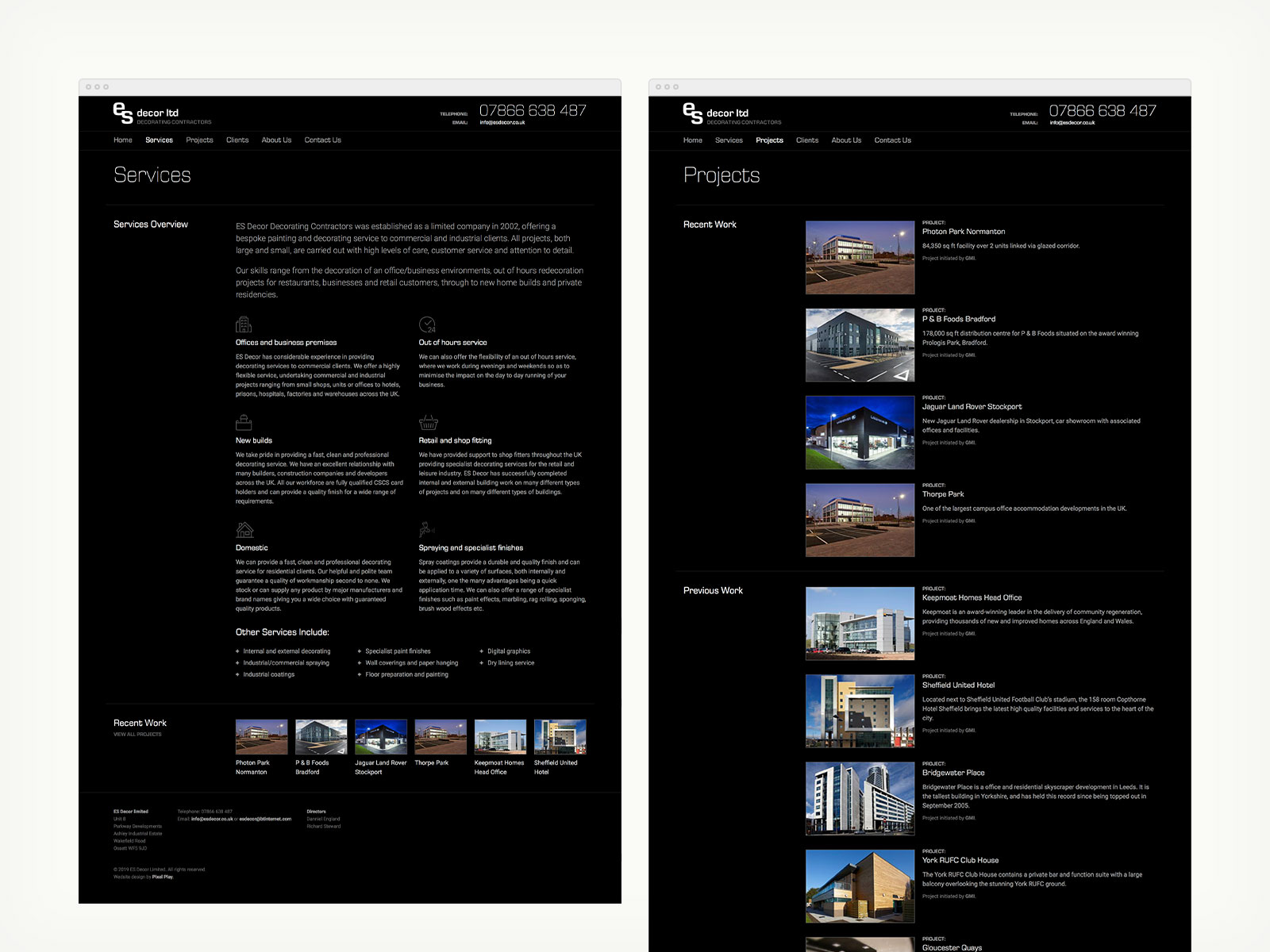Click the Pixel Play website design link
The height and width of the screenshot is (952, 1270).
[163, 877]
